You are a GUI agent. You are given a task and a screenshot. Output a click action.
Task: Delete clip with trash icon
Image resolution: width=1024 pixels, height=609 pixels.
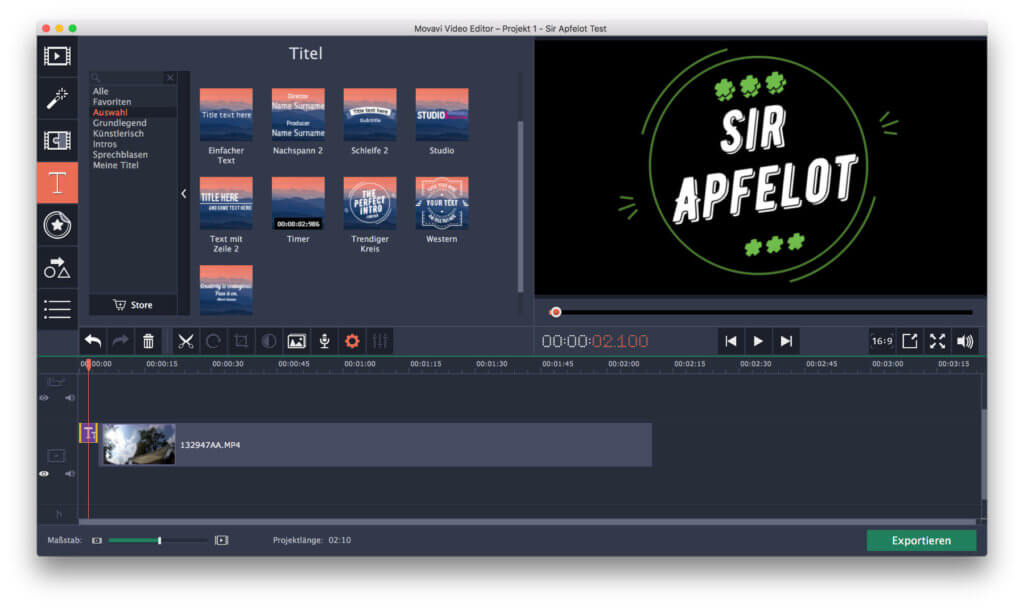pos(148,341)
